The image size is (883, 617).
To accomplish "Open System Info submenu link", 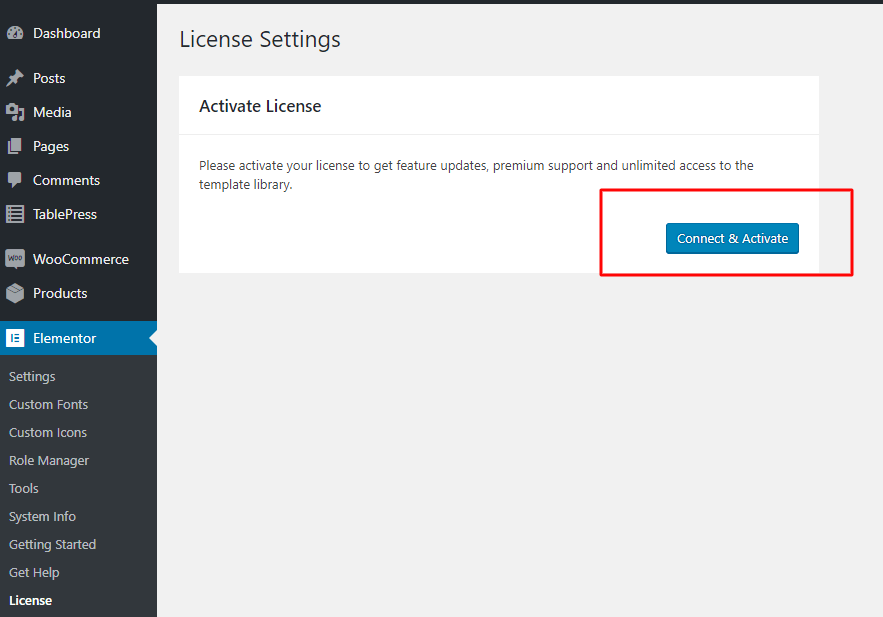I will point(42,517).
